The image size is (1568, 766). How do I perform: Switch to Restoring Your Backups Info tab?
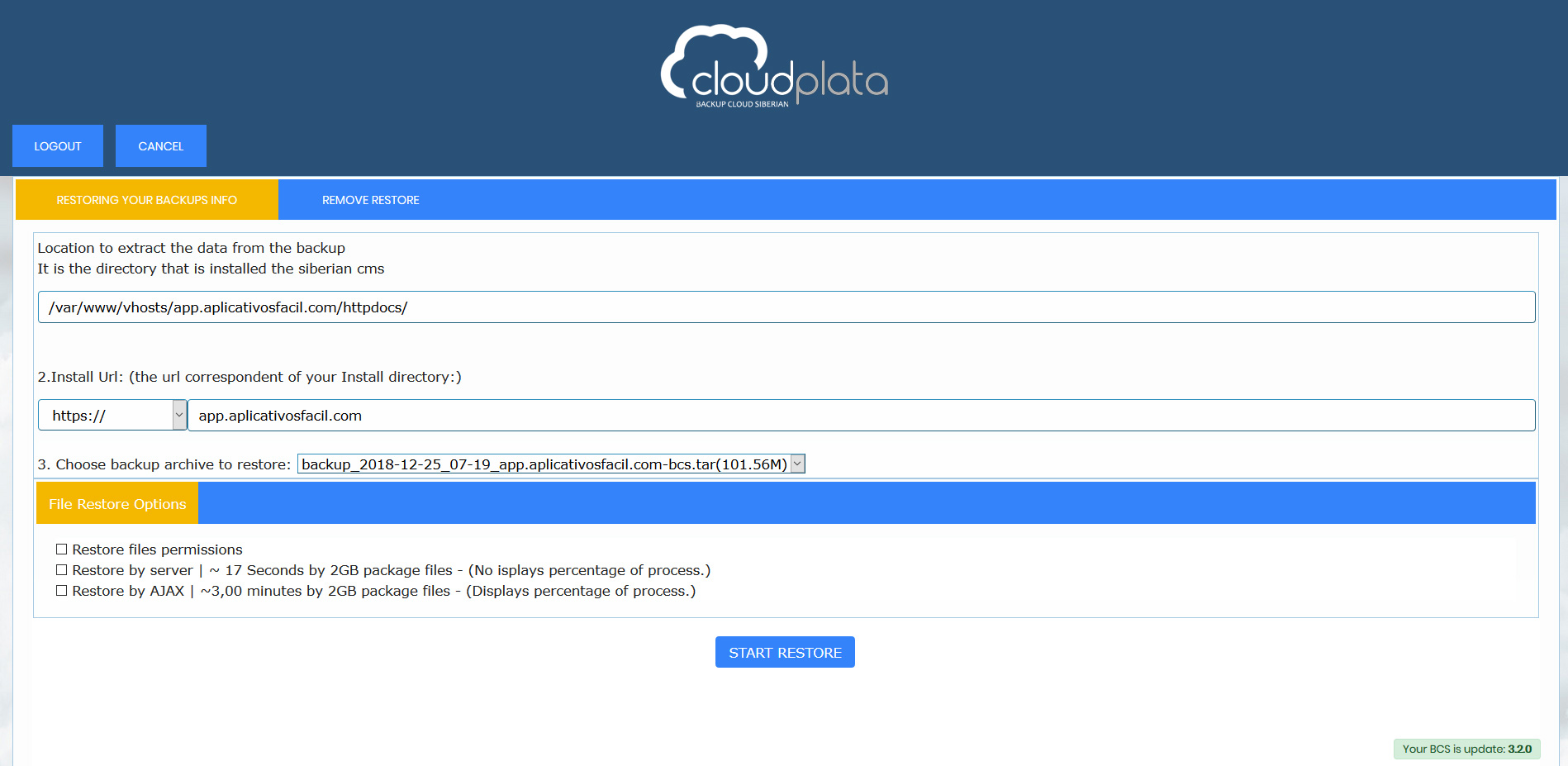[147, 200]
